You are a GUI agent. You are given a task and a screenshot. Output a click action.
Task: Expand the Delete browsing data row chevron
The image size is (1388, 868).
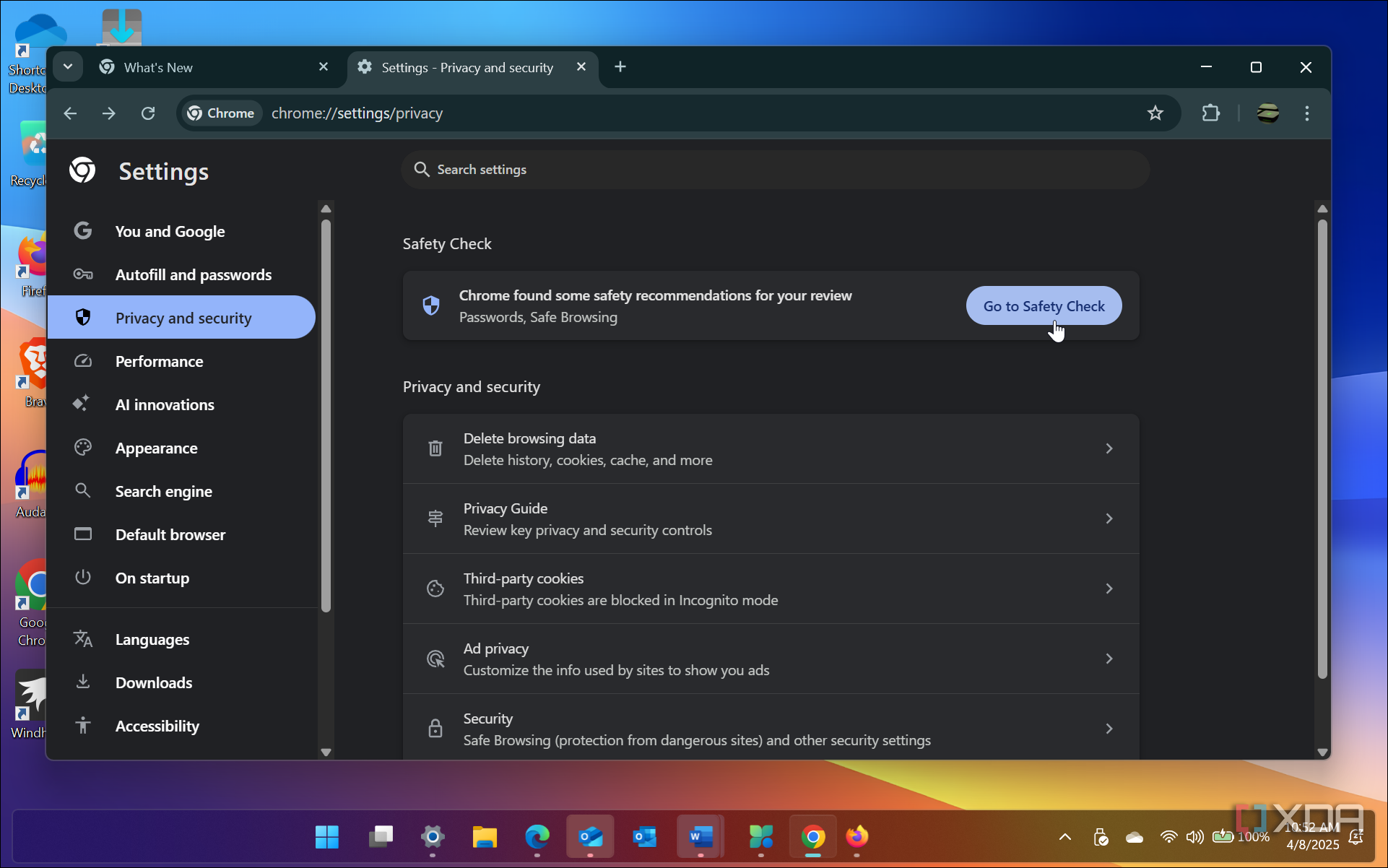(1109, 448)
